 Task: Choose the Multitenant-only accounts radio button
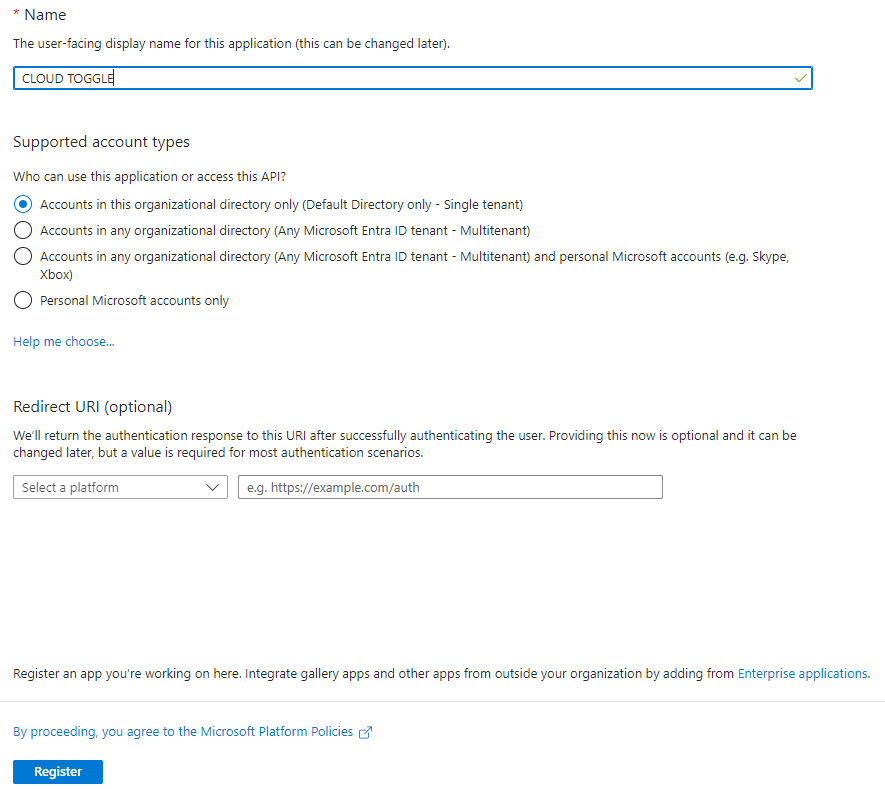pos(22,230)
